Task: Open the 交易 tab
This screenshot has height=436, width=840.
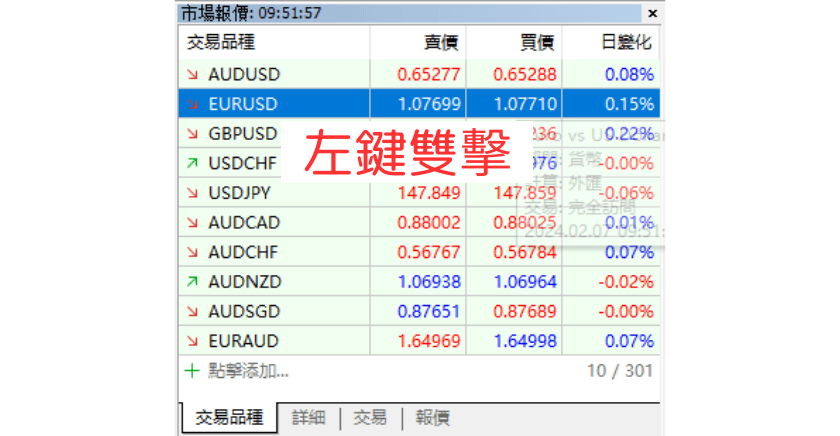Action: [370, 418]
